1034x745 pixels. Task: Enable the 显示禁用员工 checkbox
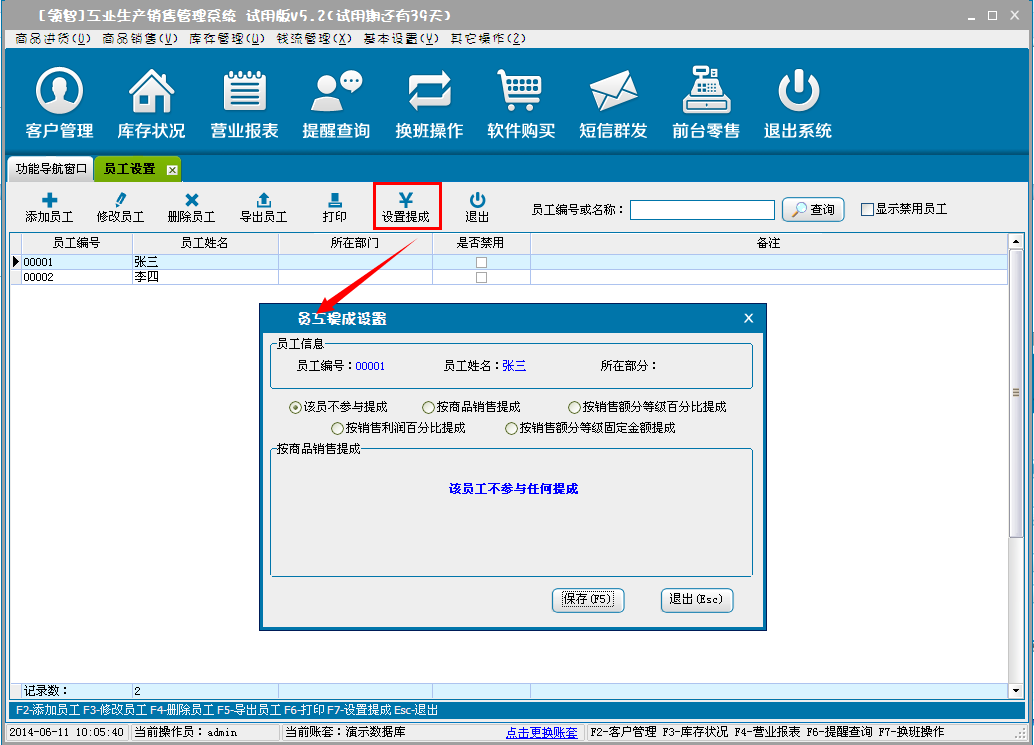867,210
